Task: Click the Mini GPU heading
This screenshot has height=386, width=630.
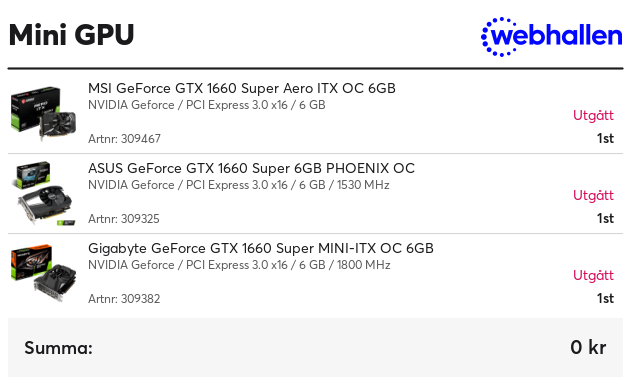Action: click(x=72, y=35)
